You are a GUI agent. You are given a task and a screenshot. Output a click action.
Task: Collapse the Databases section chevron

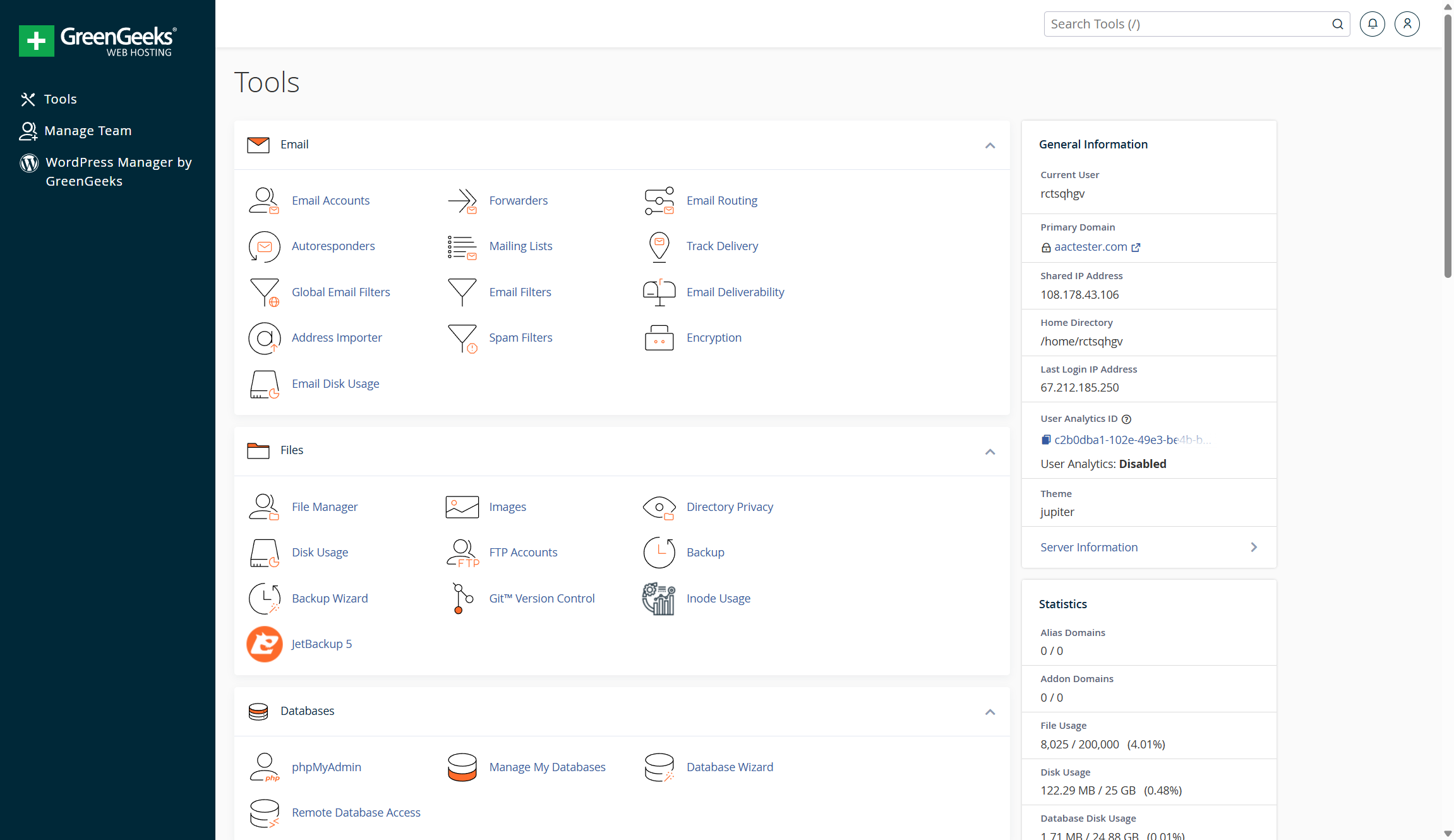990,712
